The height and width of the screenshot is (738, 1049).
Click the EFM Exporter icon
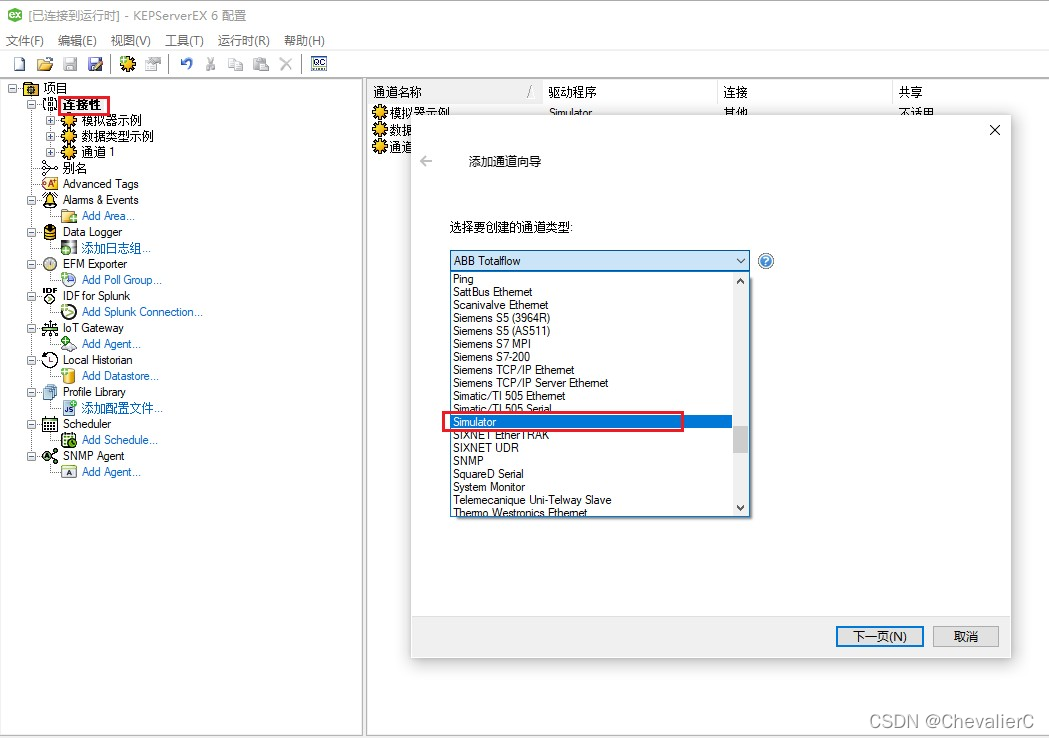(x=50, y=264)
